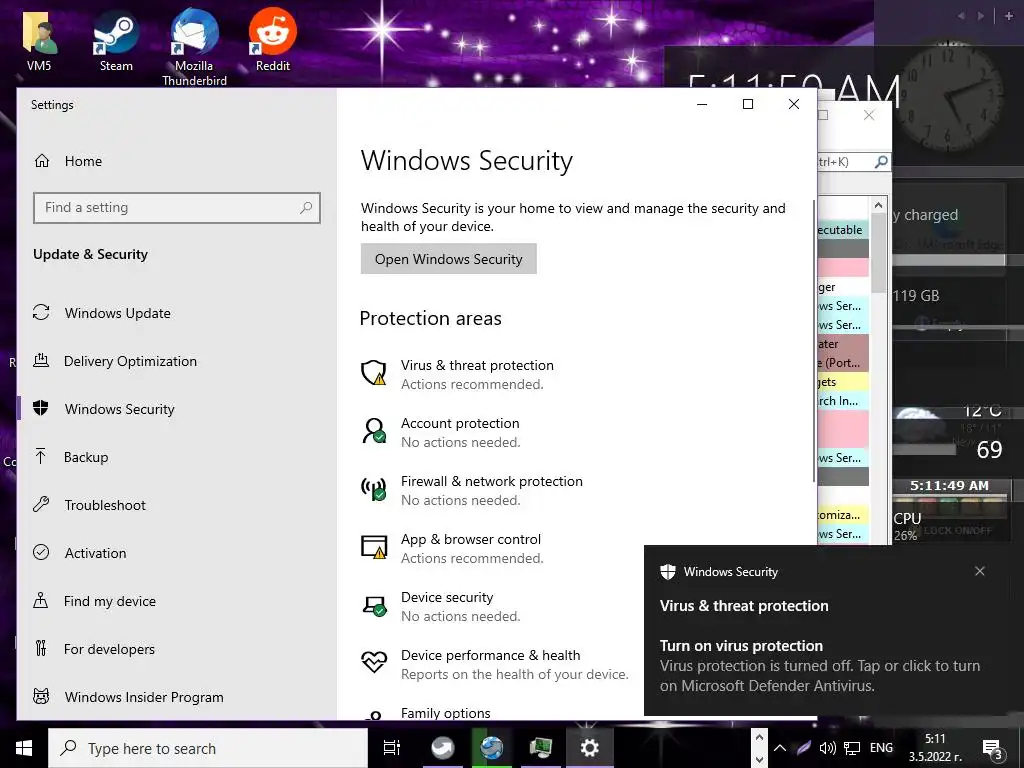Open Task View from the taskbar
1024x768 pixels.
click(x=392, y=748)
